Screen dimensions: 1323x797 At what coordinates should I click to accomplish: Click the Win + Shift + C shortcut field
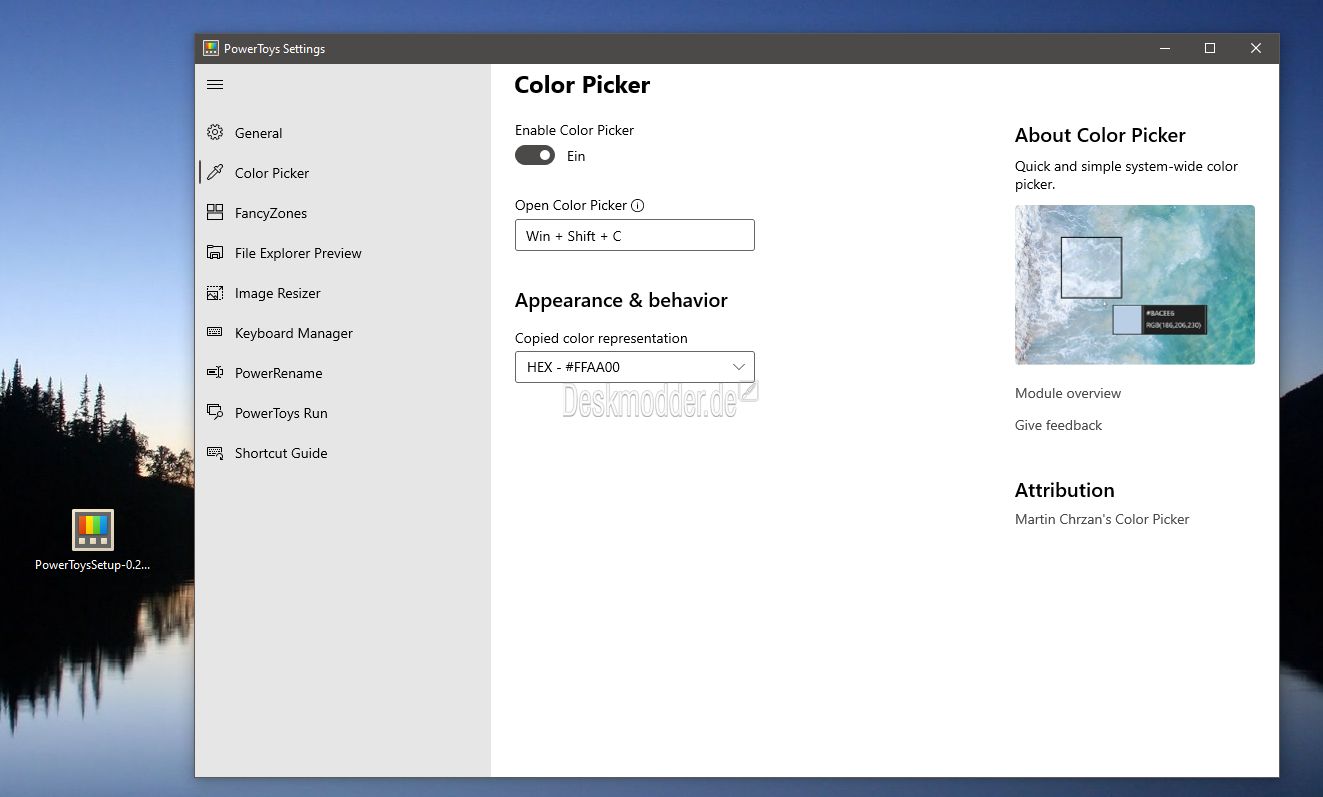coord(635,235)
